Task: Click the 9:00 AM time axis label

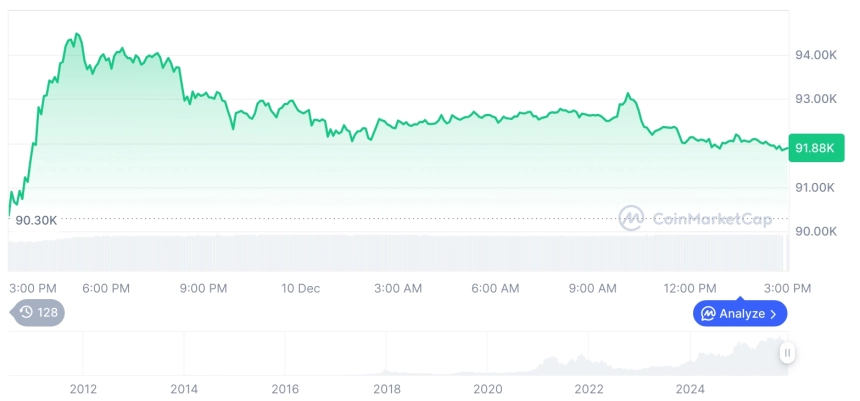Action: point(593,288)
